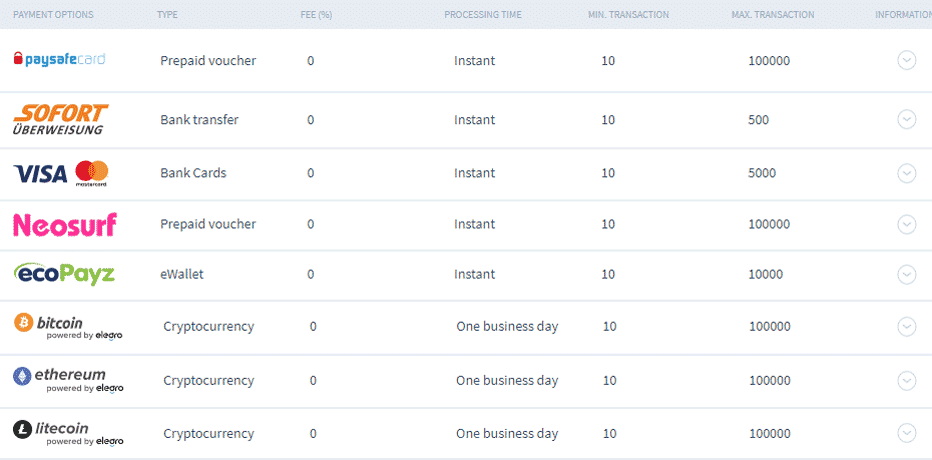Click the MIN. TRANSACTION column header

point(628,15)
